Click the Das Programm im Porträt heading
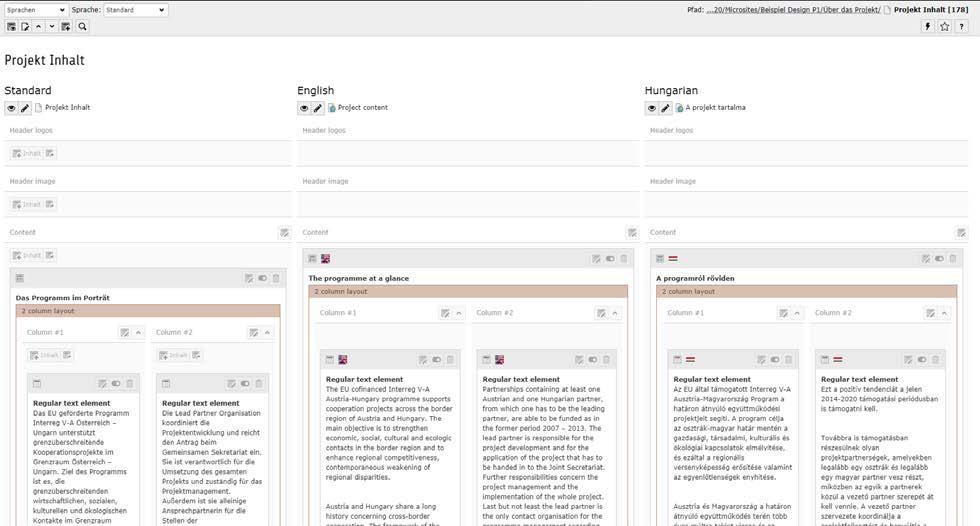The height and width of the screenshot is (526, 980). click(x=62, y=298)
